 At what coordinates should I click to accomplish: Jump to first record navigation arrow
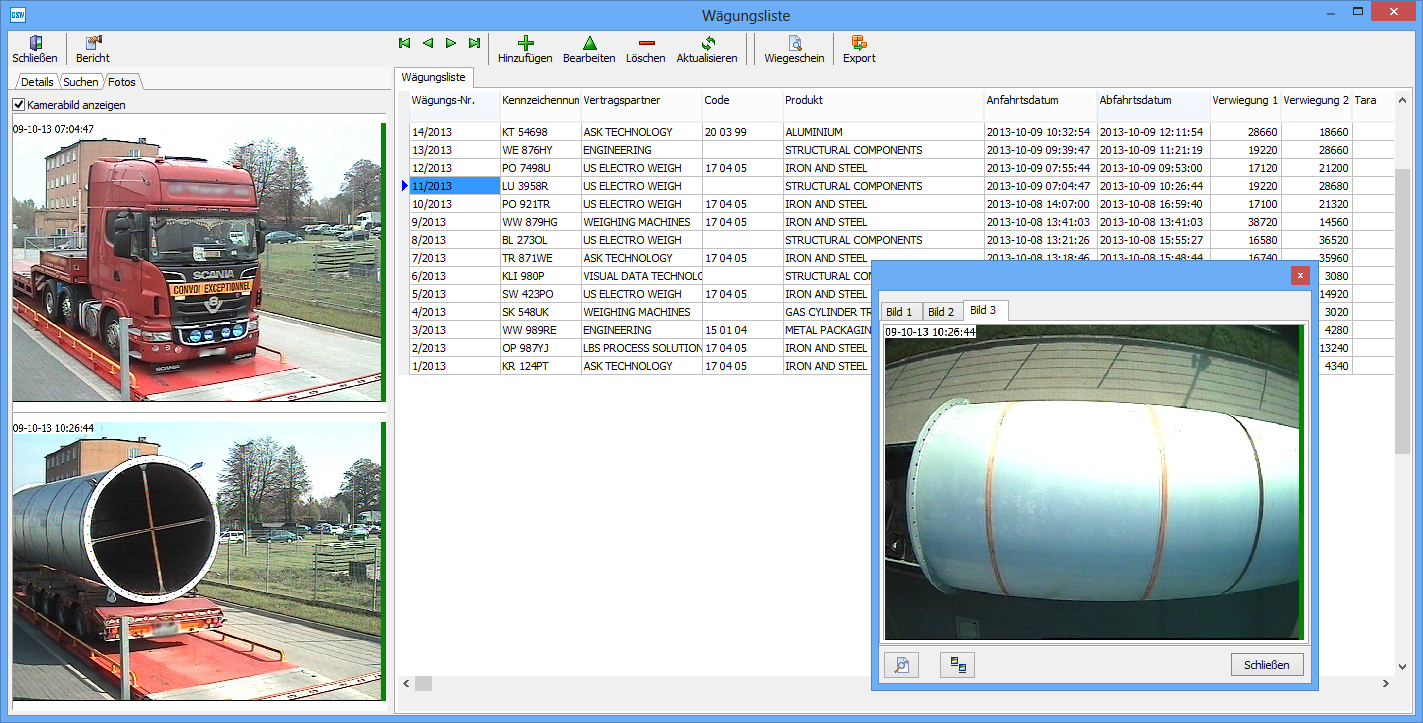pos(404,43)
